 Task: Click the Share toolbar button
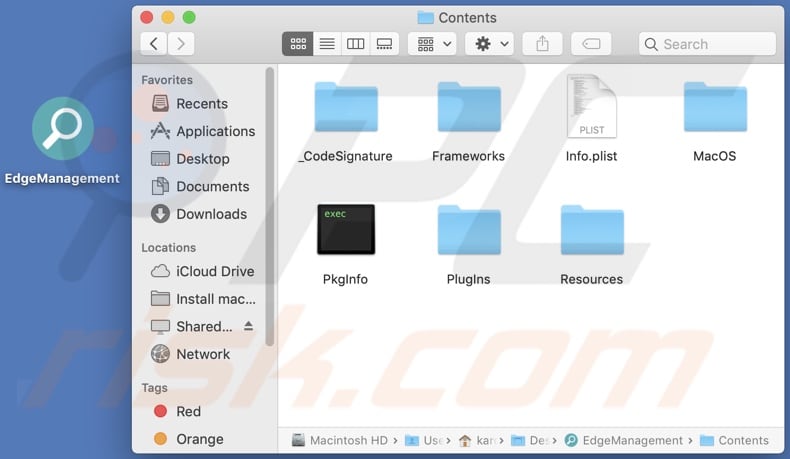tap(543, 44)
